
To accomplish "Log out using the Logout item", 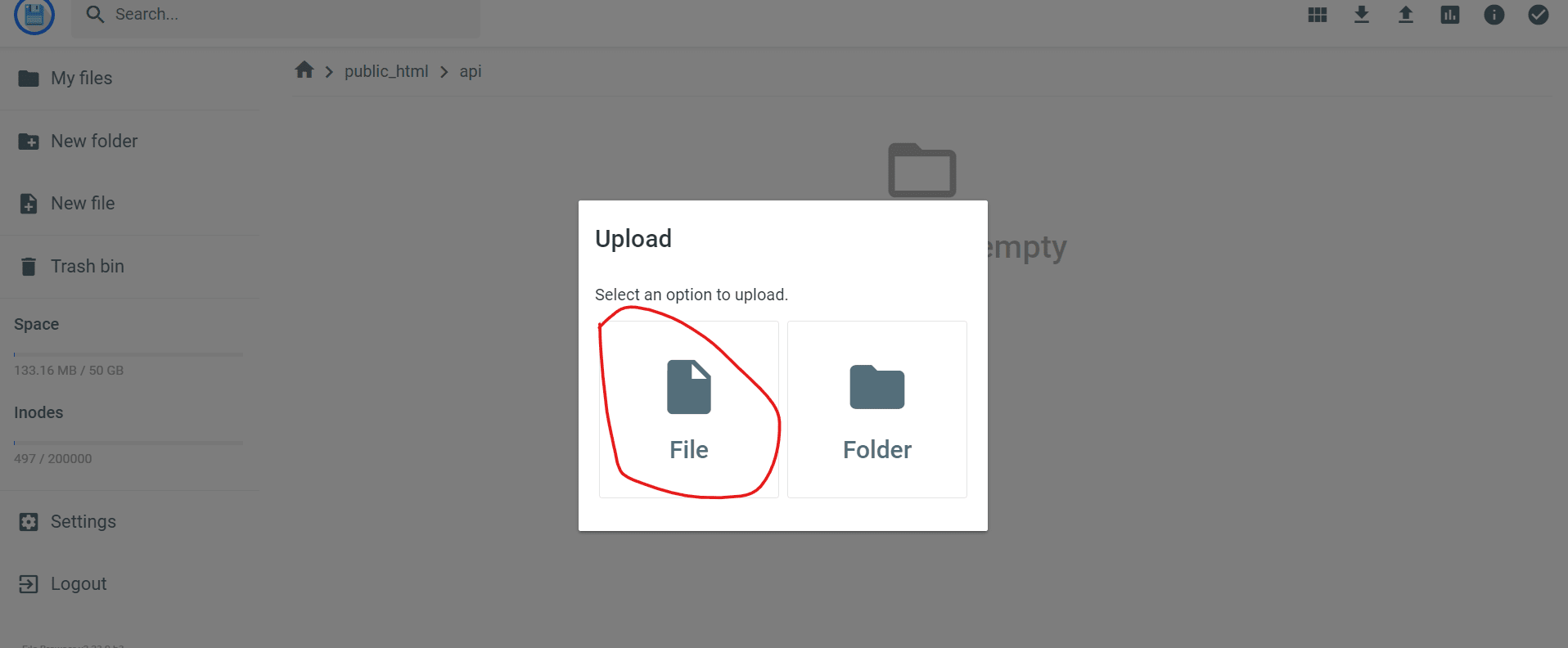I will 130,584.
